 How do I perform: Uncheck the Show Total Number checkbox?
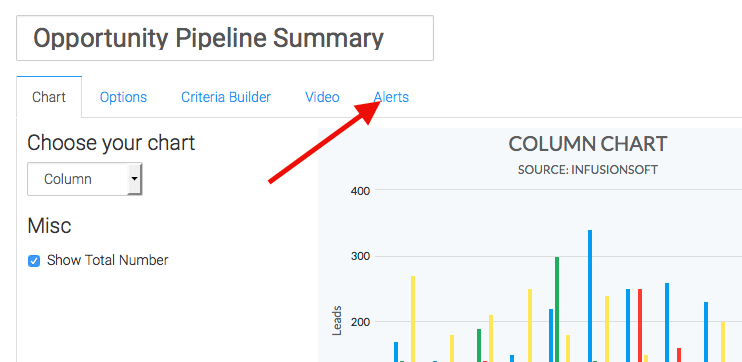tap(34, 261)
